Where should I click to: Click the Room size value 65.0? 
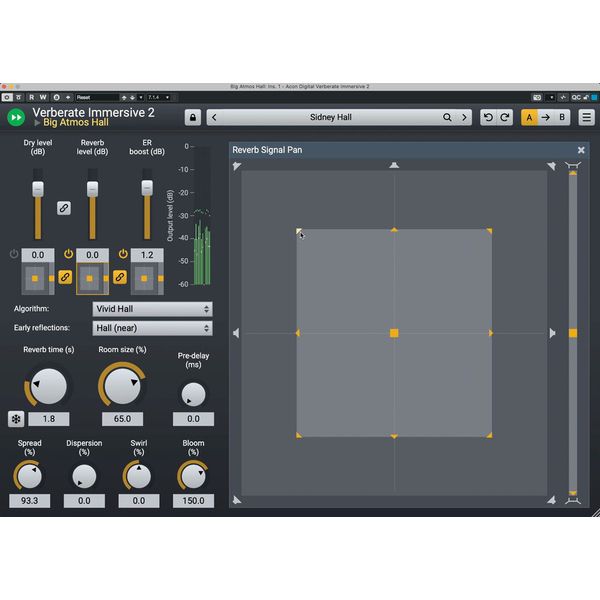pos(122,419)
